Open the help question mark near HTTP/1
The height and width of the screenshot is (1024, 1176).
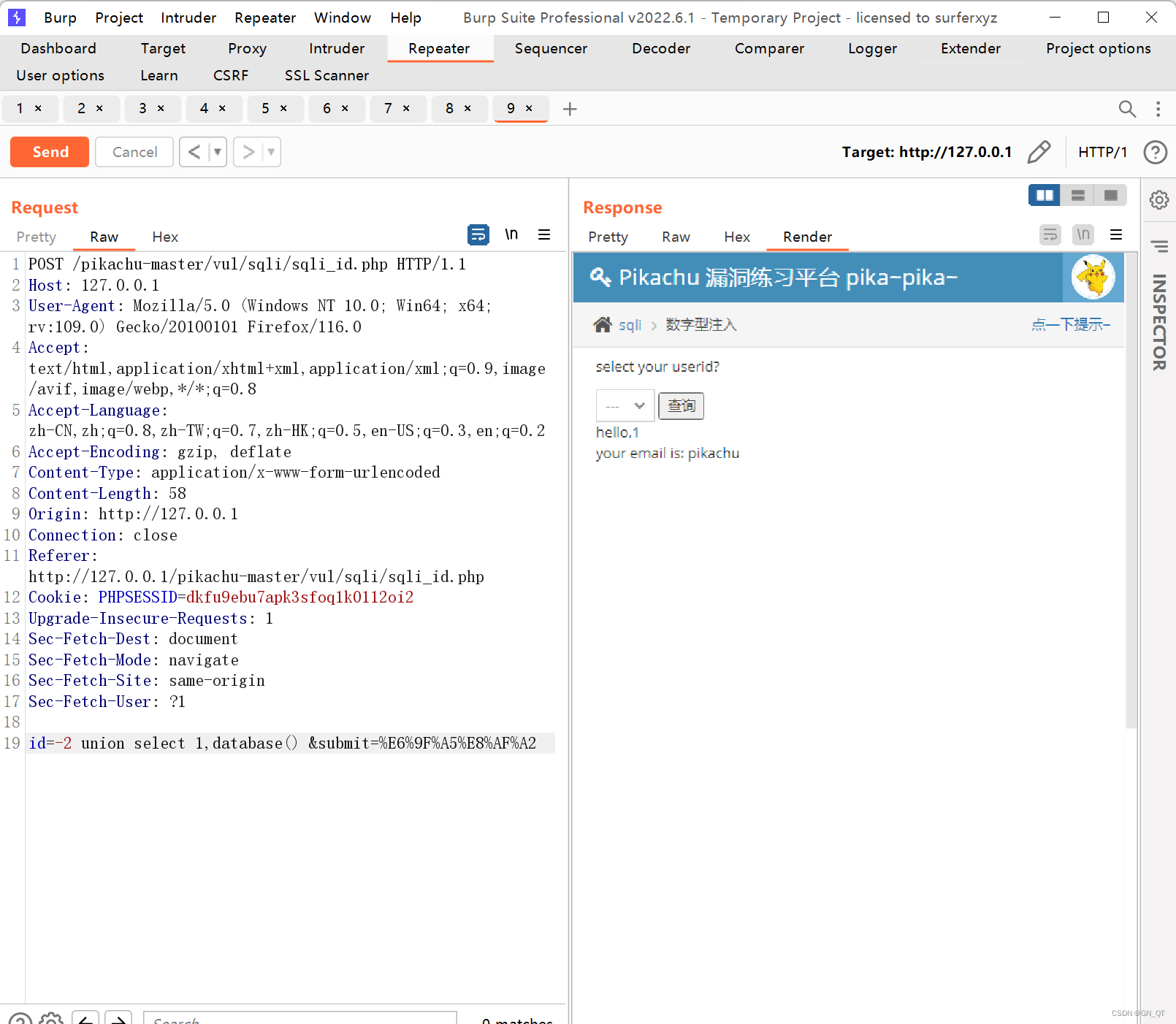pyautogui.click(x=1155, y=152)
